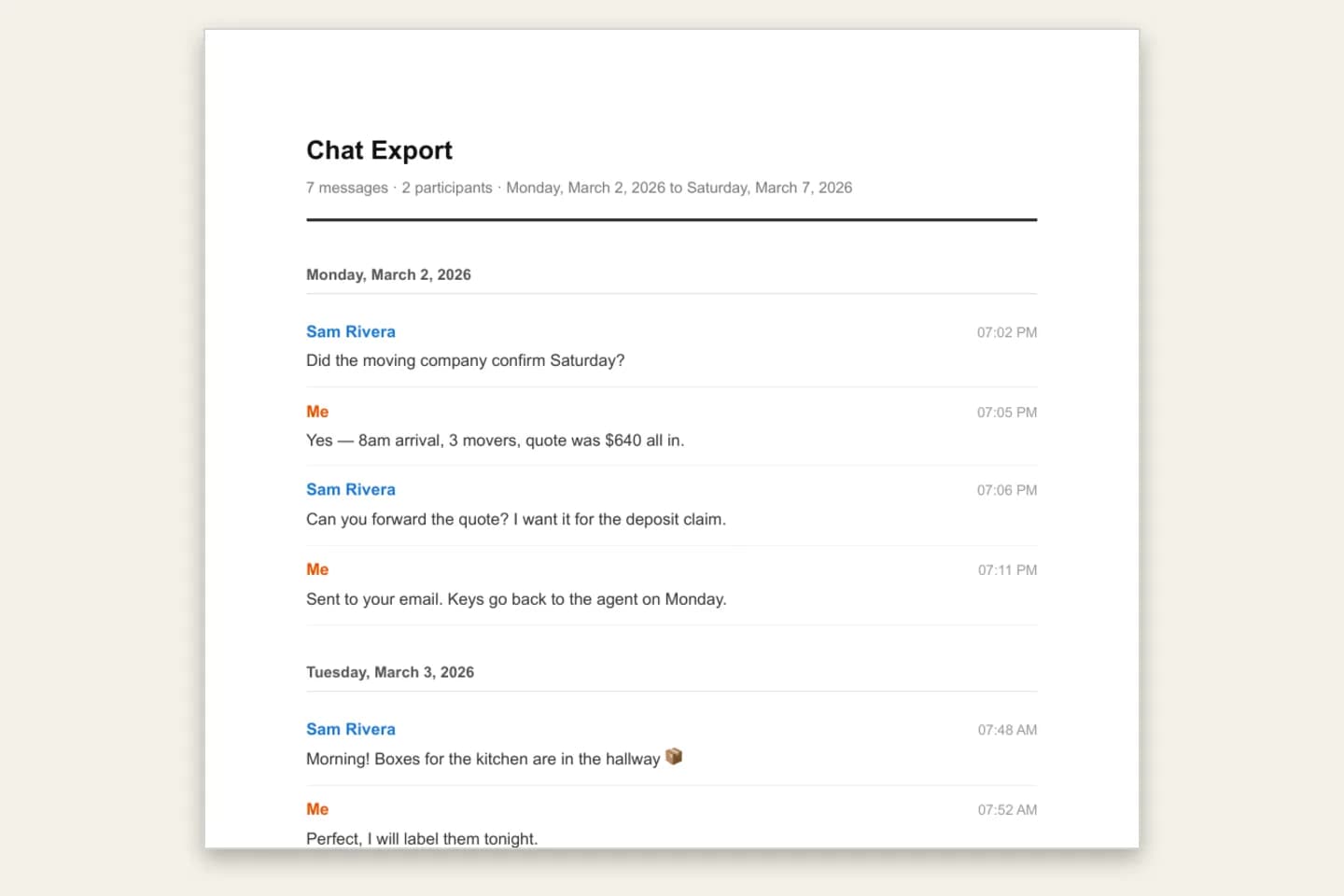Click the 07:06 PM timestamp
The width and height of the screenshot is (1344, 896).
(1007, 490)
